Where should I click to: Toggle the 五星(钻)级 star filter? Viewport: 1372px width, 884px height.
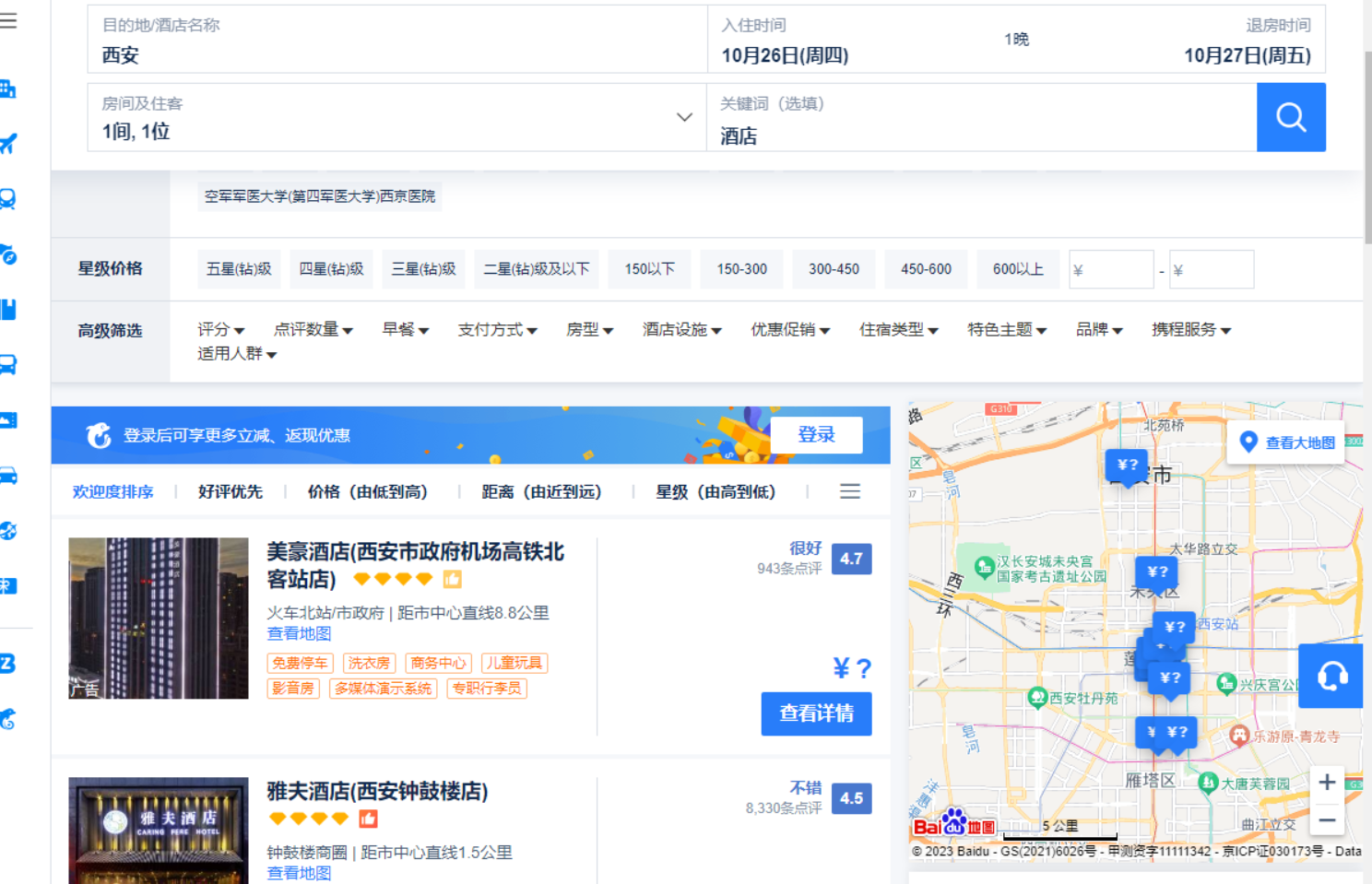pyautogui.click(x=239, y=269)
